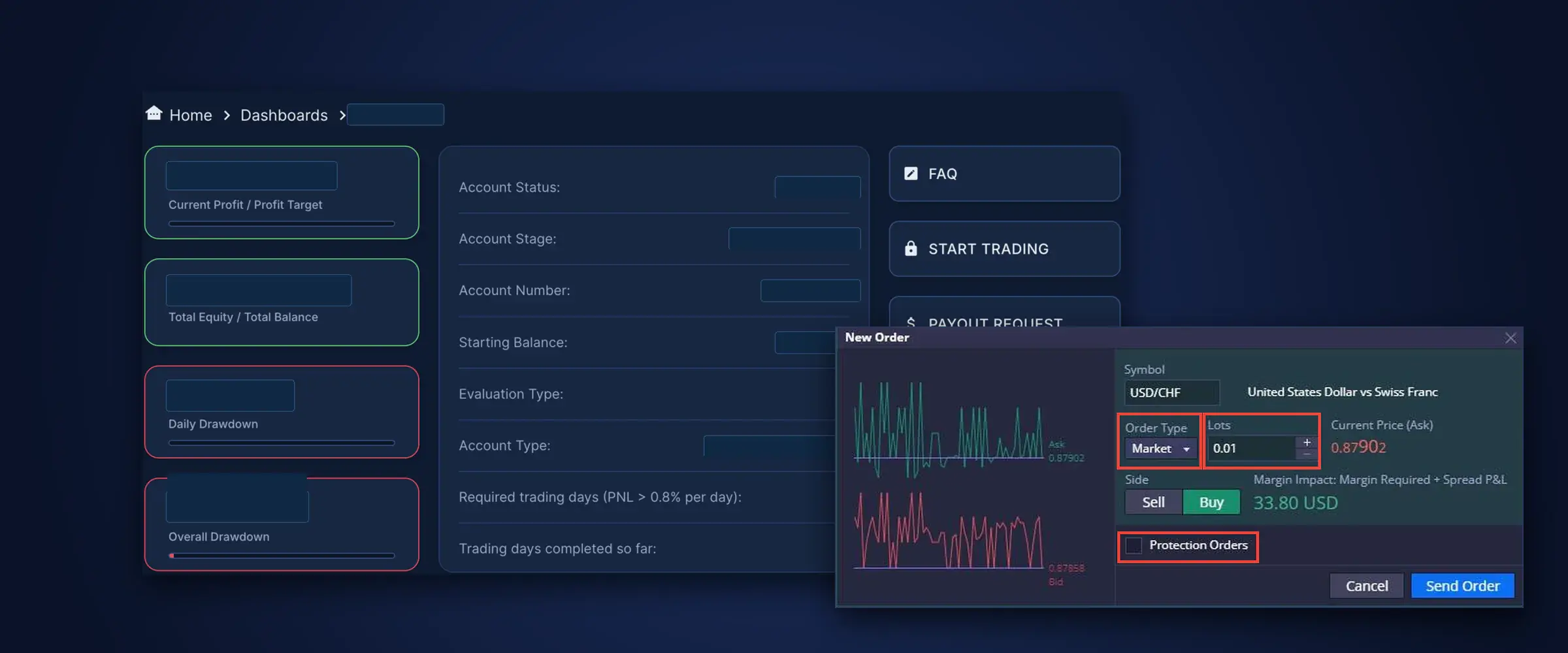
Task: Click the Home house icon in breadcrumb
Action: 154,114
